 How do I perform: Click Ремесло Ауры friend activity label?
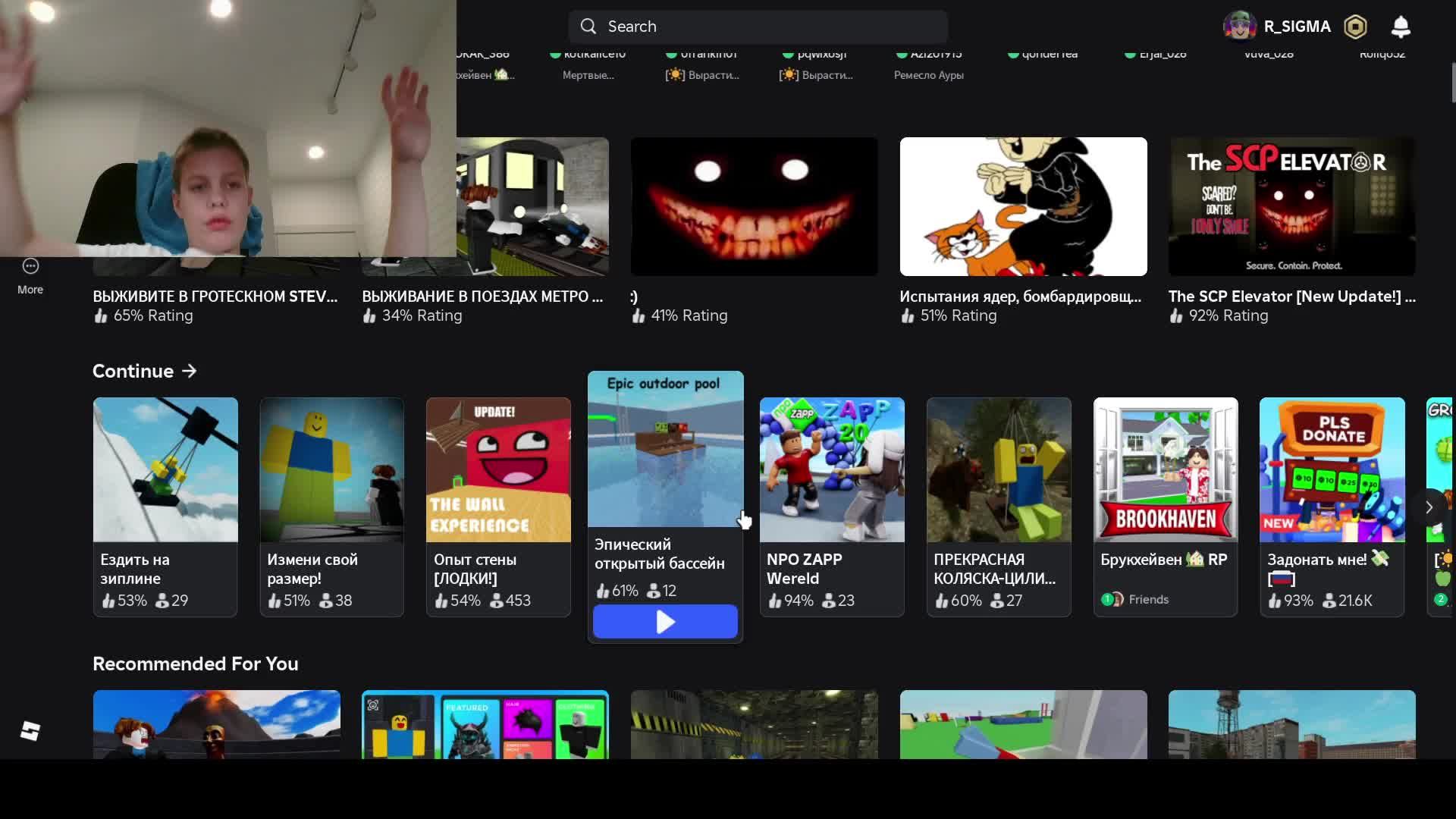[929, 75]
